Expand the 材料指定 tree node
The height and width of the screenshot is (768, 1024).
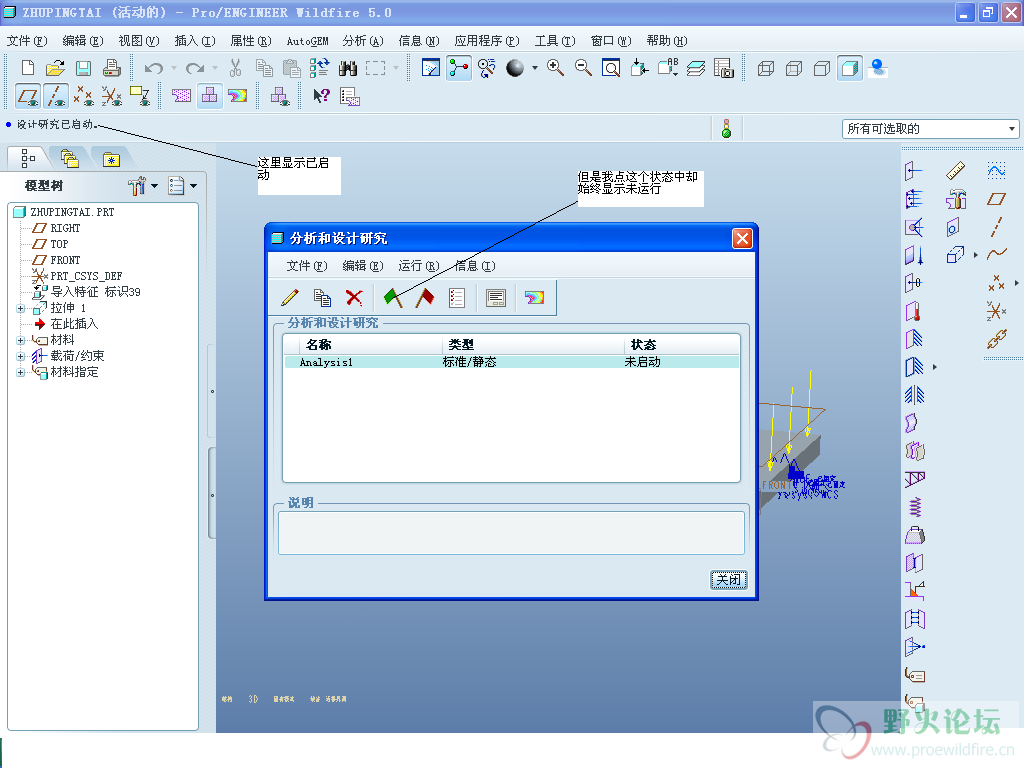tap(20, 372)
